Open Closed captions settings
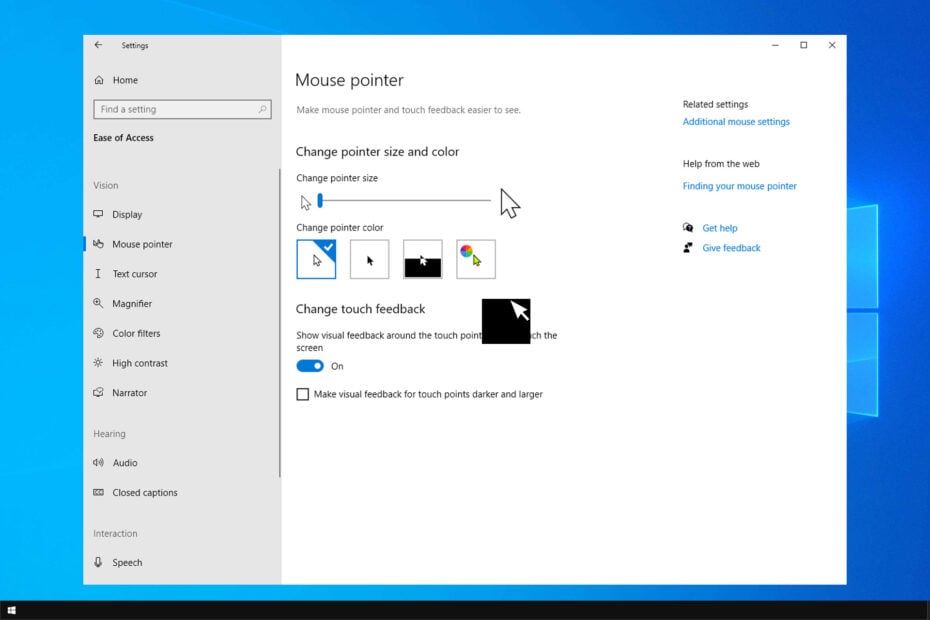The image size is (930, 620). click(x=144, y=492)
